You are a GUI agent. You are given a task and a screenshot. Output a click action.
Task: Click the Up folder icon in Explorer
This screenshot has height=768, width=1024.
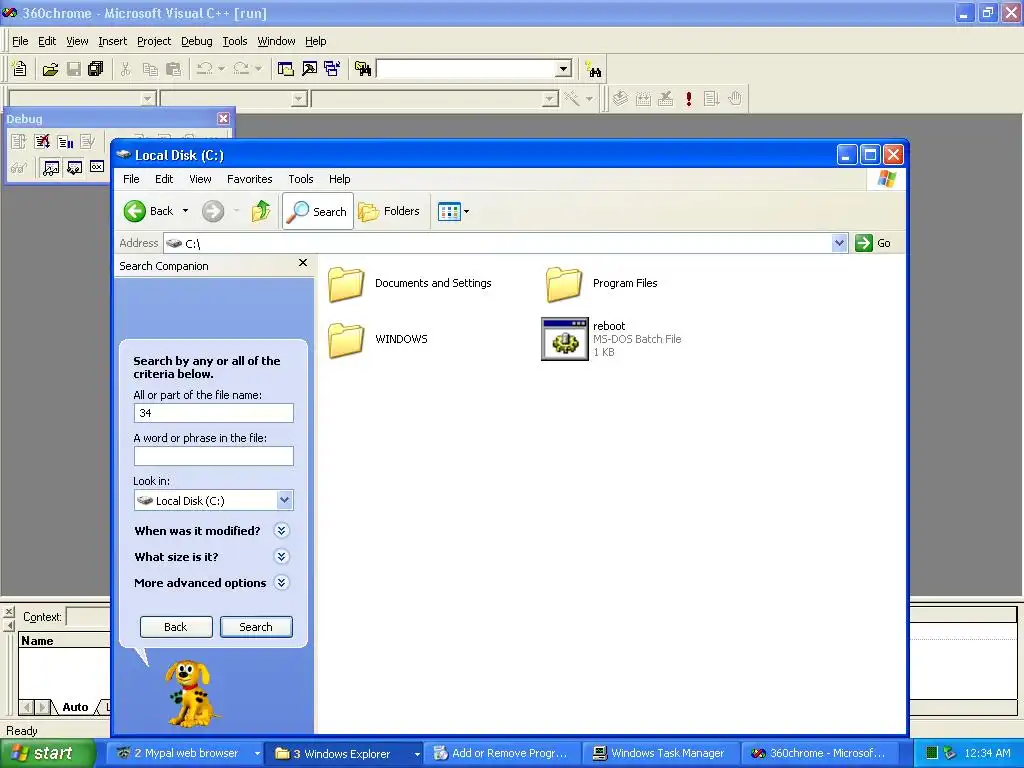(261, 211)
